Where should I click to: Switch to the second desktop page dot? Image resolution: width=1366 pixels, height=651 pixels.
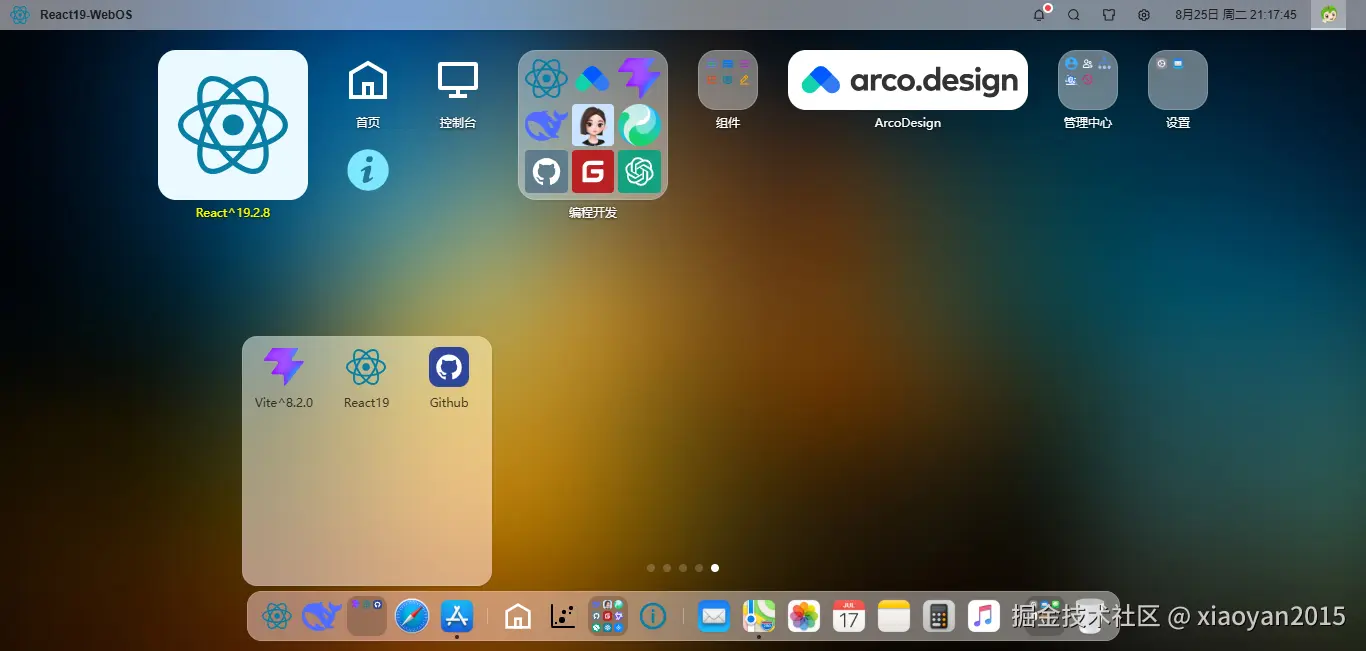[x=667, y=568]
